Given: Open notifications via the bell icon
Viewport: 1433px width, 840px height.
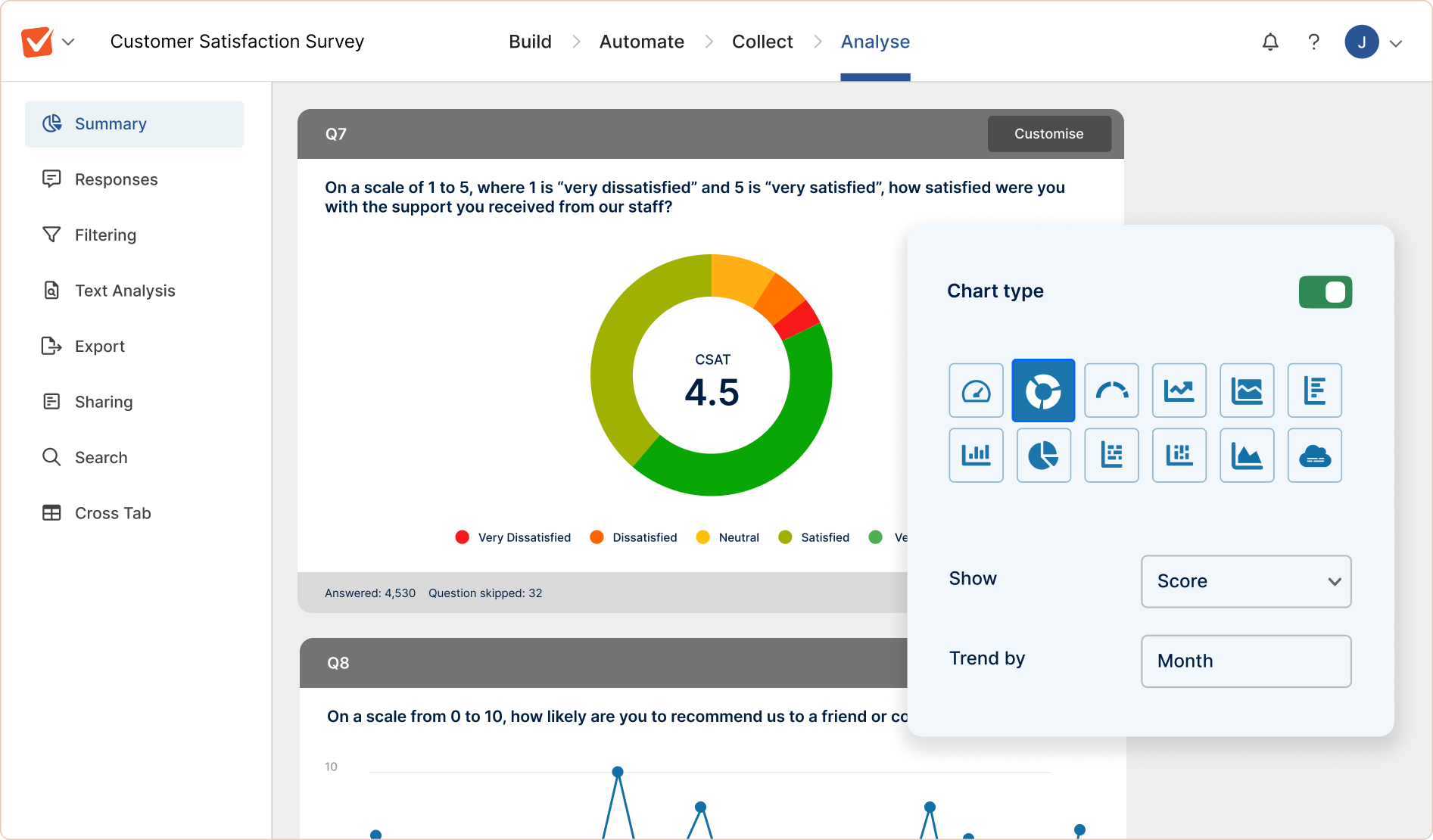Looking at the screenshot, I should pos(1269,42).
